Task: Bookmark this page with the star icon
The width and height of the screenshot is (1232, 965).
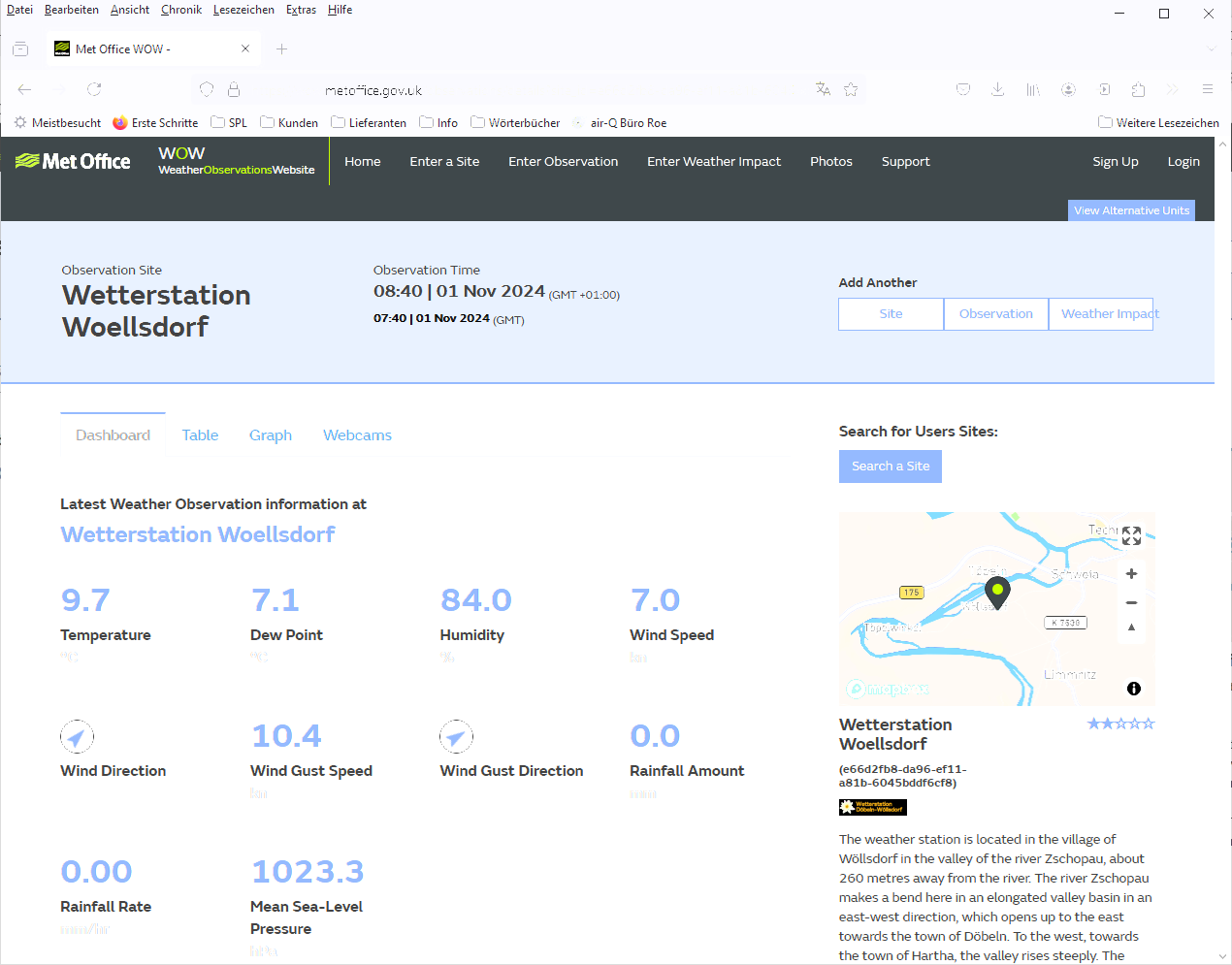Action: [851, 89]
